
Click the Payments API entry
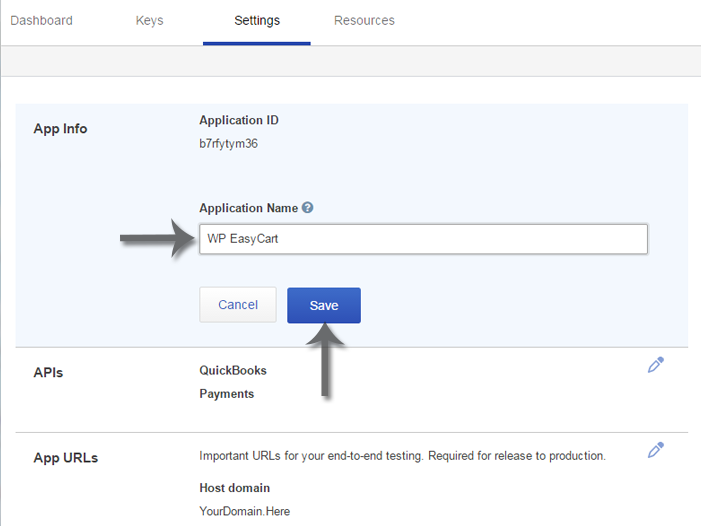click(227, 394)
